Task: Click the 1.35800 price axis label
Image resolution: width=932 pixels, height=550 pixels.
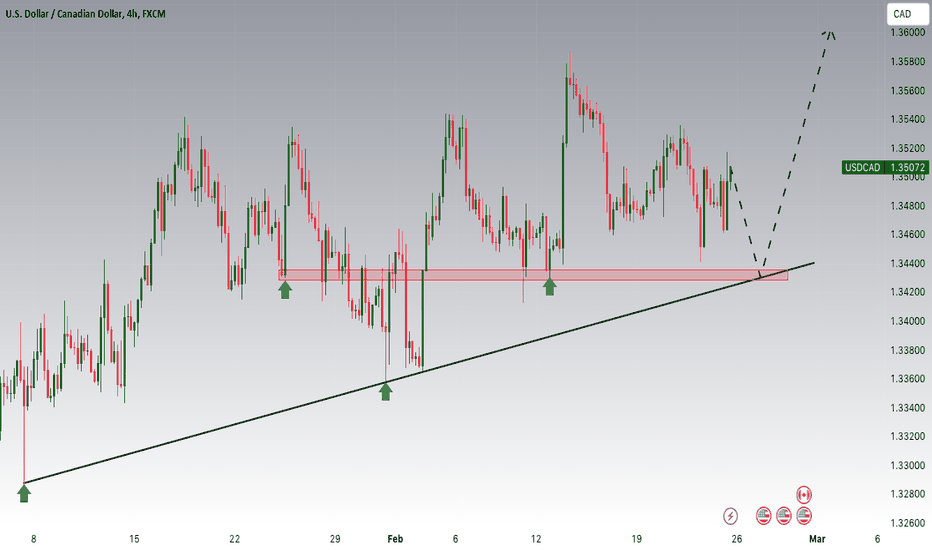Action: pyautogui.click(x=908, y=62)
